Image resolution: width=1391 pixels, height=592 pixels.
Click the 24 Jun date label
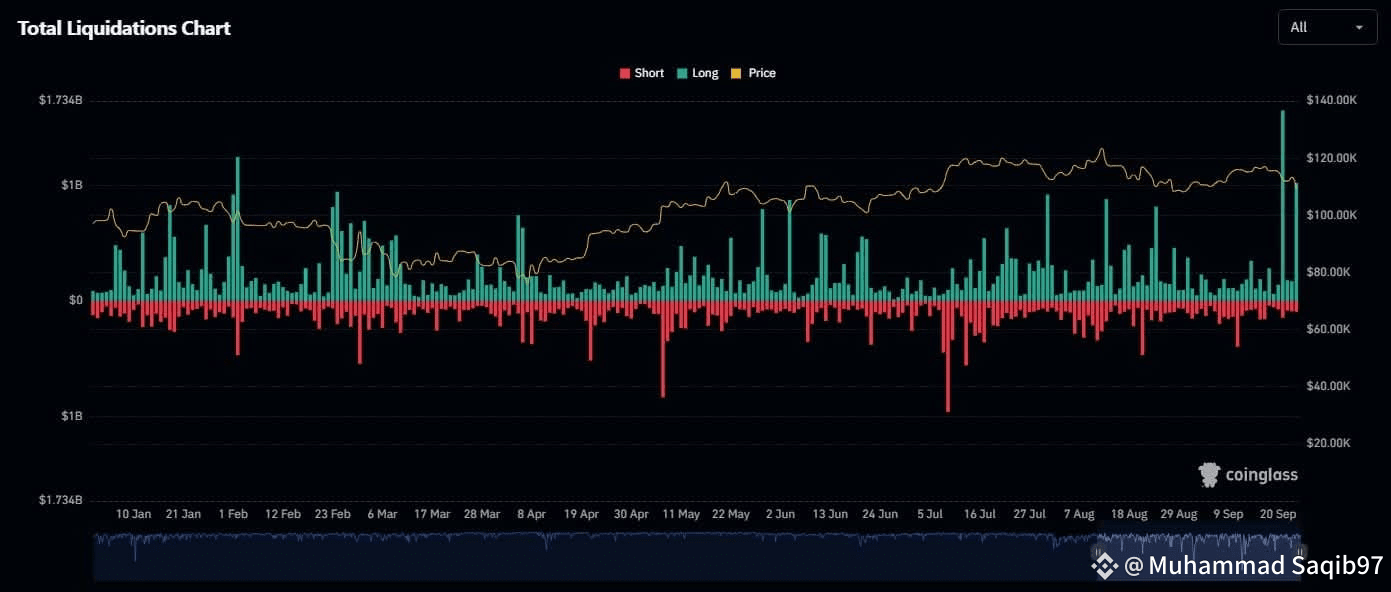[880, 514]
